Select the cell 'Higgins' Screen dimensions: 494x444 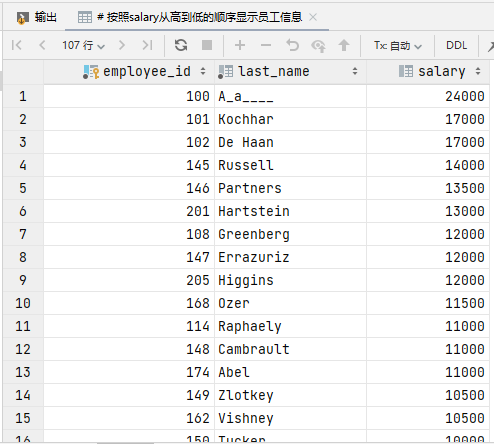(x=290, y=280)
